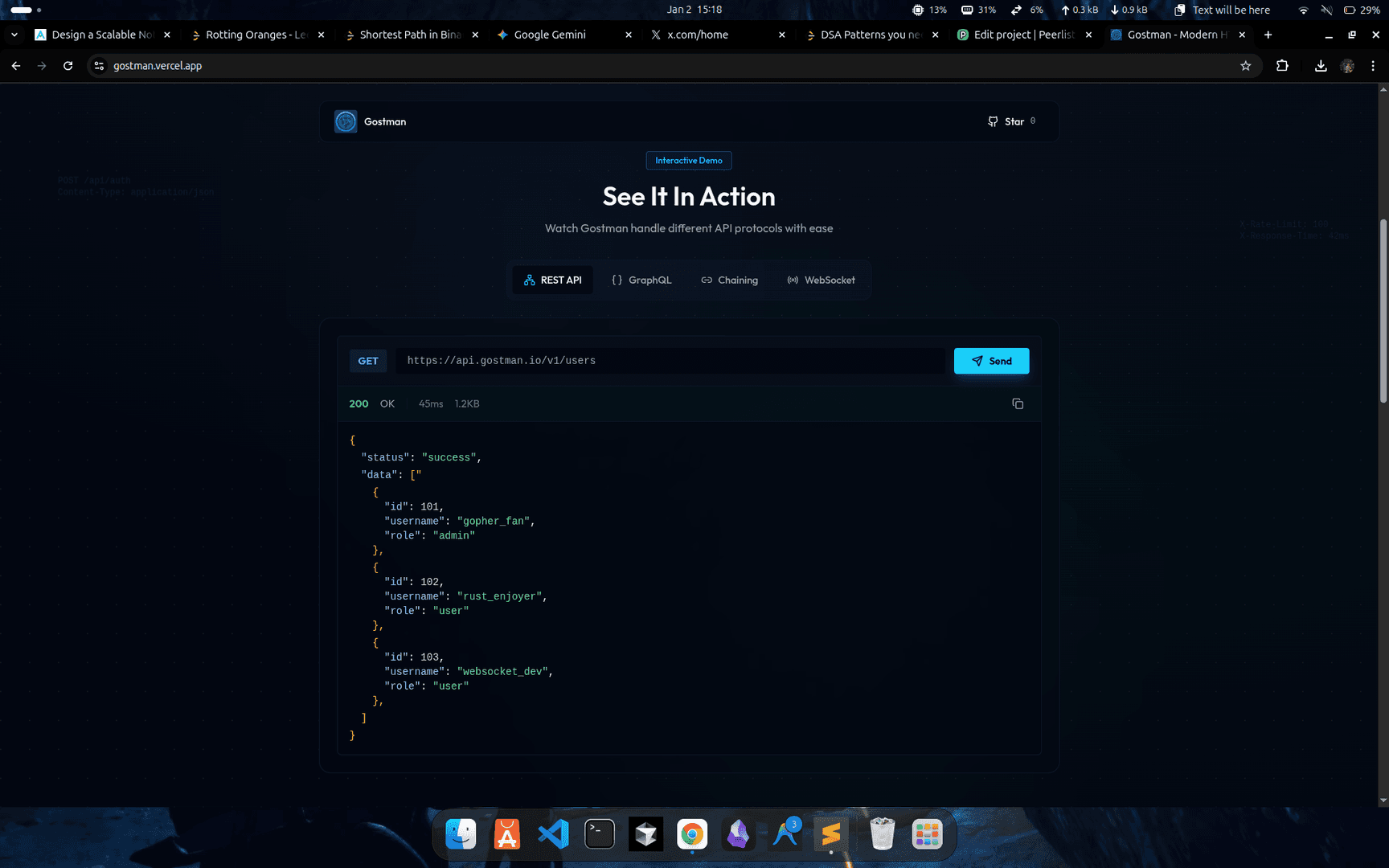The height and width of the screenshot is (868, 1389).
Task: Select the REST API demo tab
Action: tap(552, 280)
